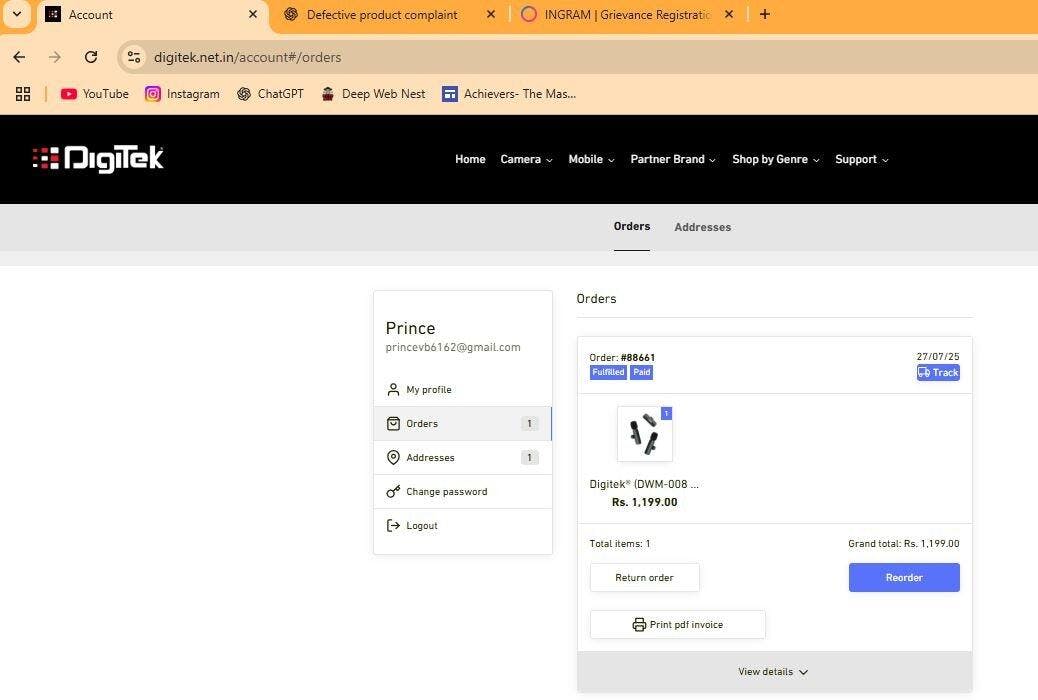Open site information icon in address bar

coord(134,57)
